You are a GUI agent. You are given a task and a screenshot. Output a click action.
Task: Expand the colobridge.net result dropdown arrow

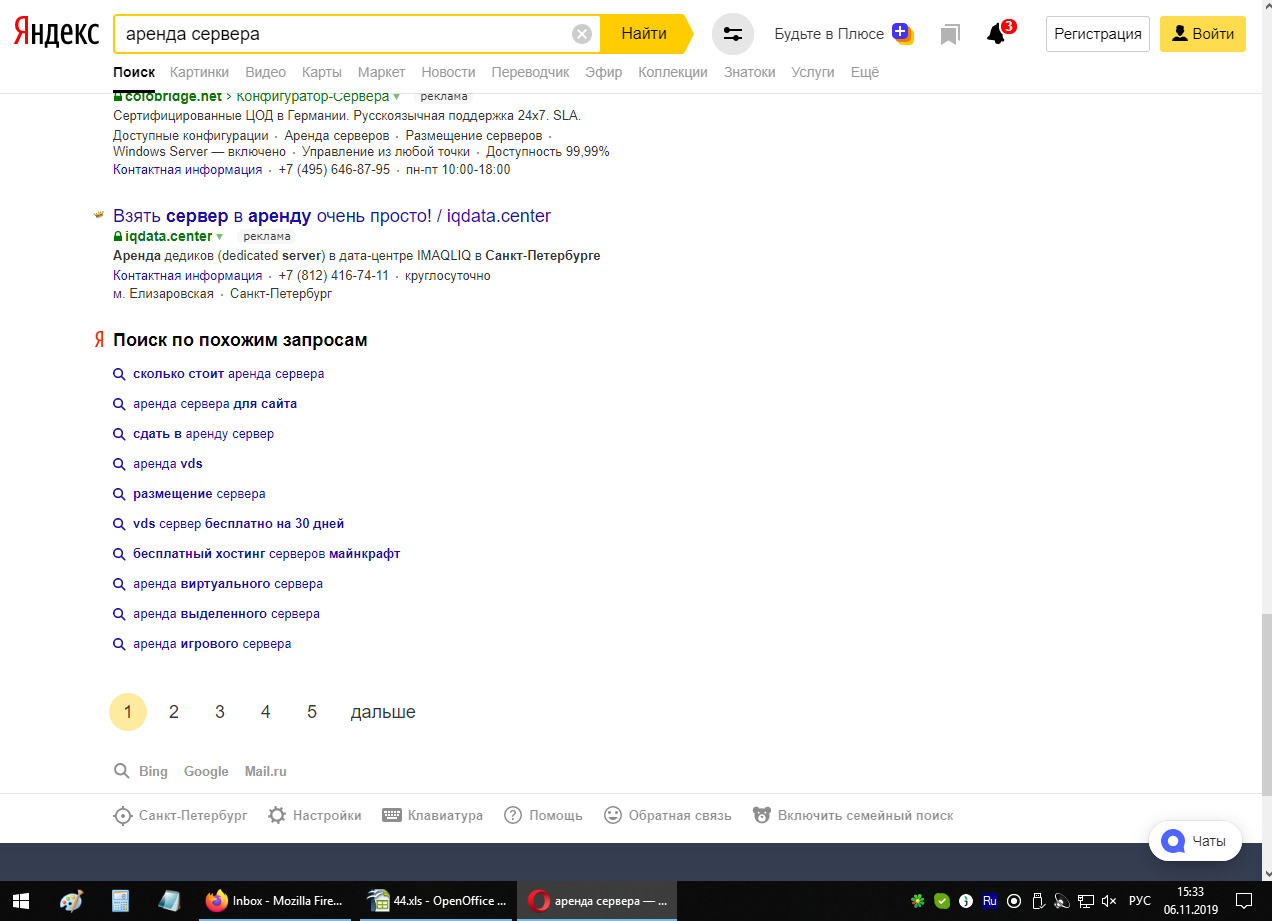point(397,97)
